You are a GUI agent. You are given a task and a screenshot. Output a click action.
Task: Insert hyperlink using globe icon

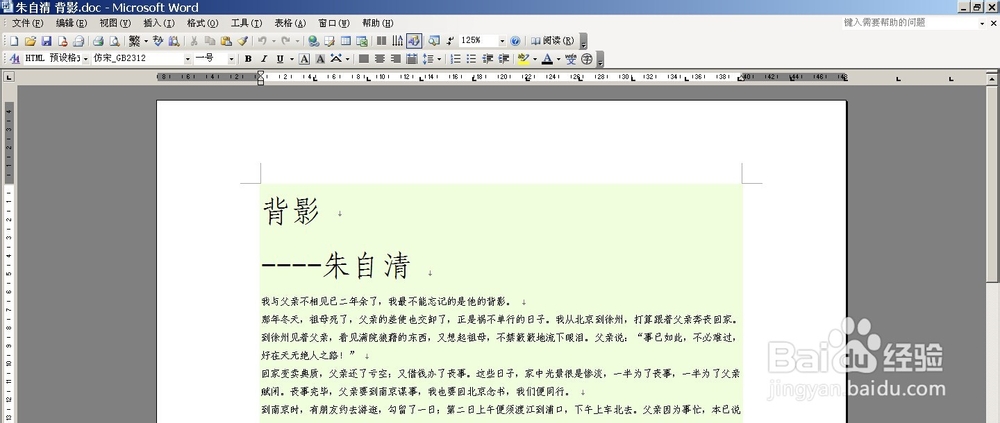[x=313, y=41]
